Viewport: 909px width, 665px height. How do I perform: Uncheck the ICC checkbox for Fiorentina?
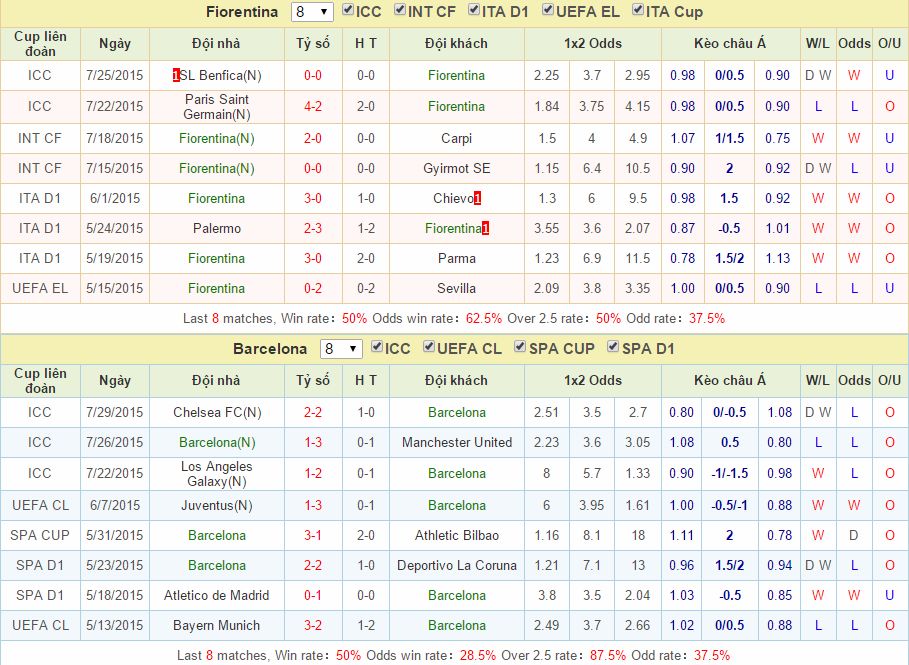[x=348, y=10]
